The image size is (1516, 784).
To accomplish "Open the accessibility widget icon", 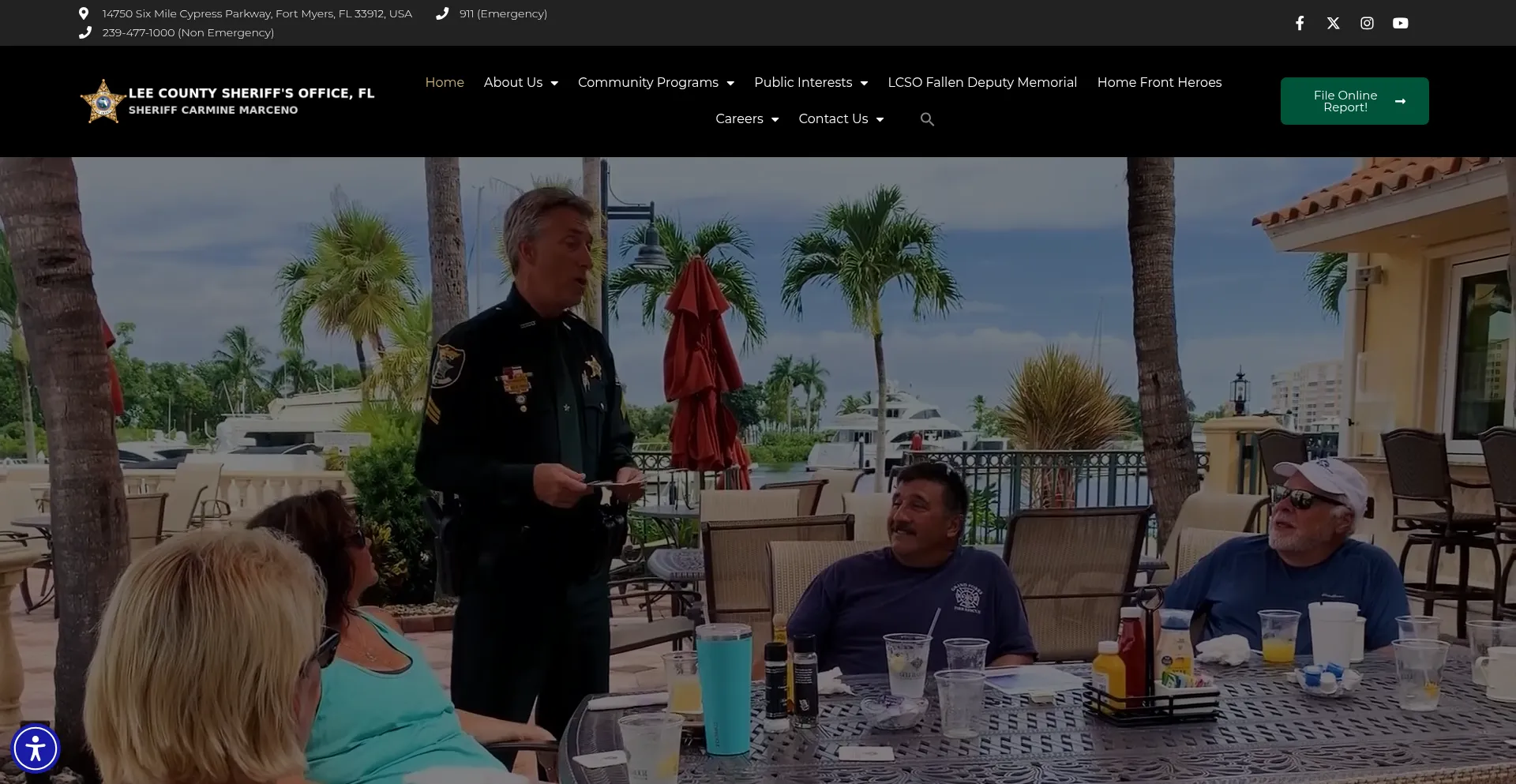I will pyautogui.click(x=36, y=748).
